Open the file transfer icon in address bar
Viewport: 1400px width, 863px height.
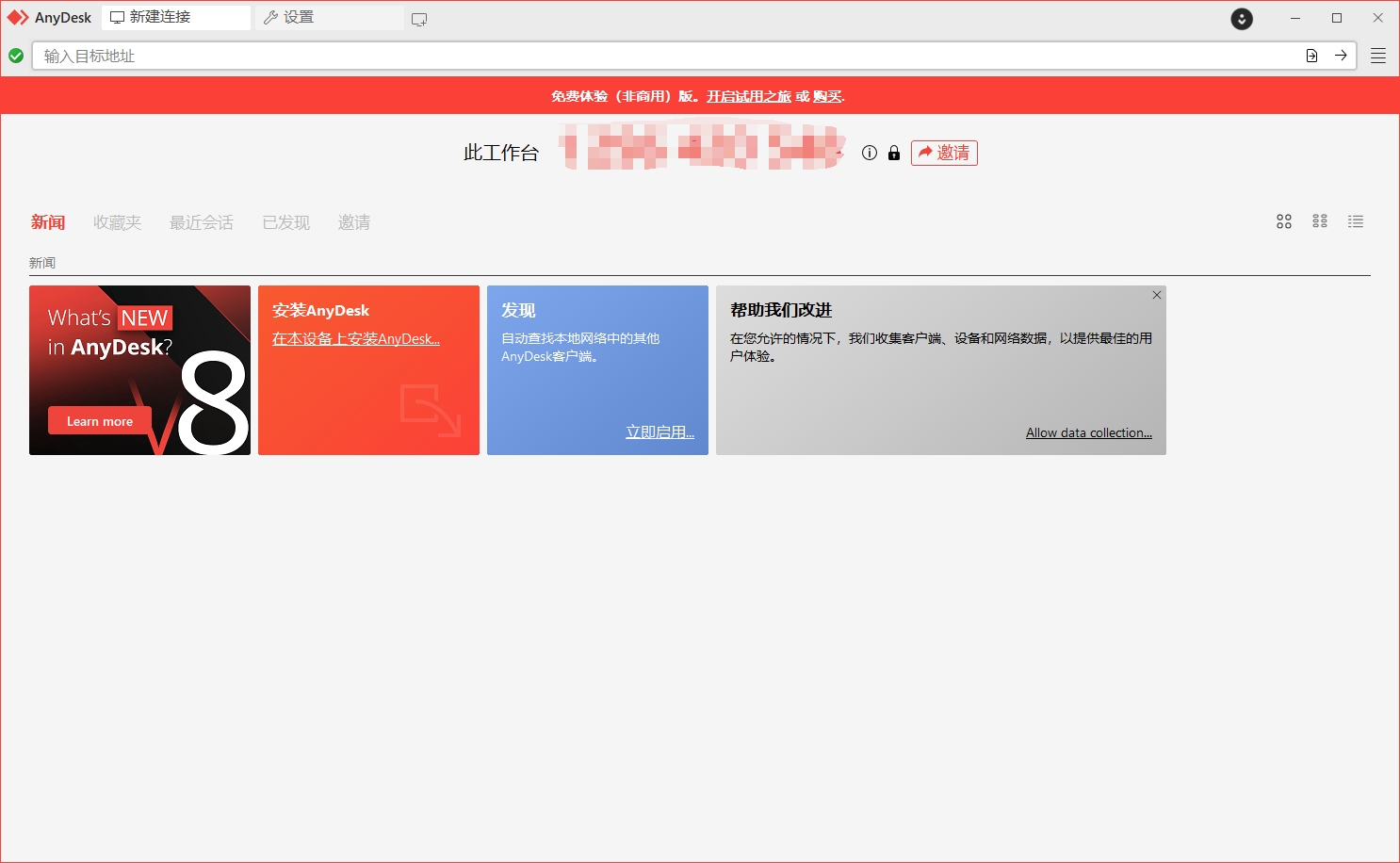point(1311,56)
